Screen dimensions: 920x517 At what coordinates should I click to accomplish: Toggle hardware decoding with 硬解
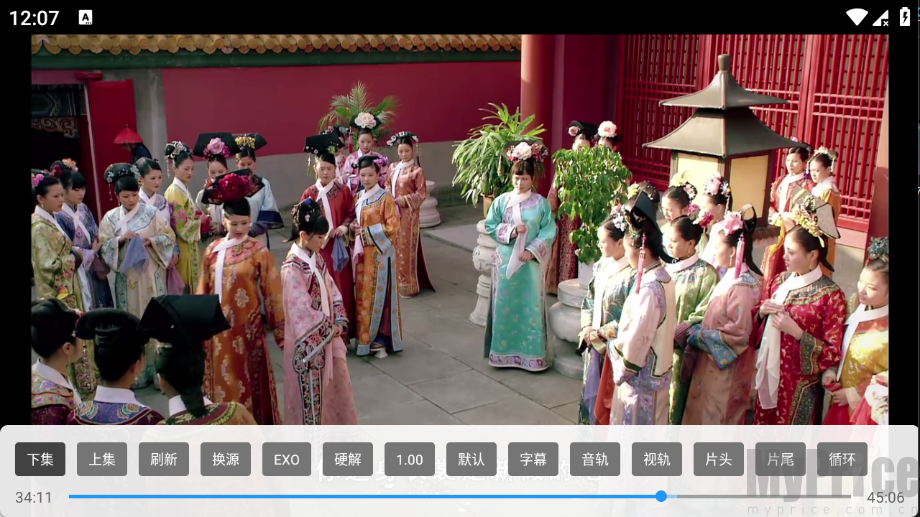pos(348,459)
